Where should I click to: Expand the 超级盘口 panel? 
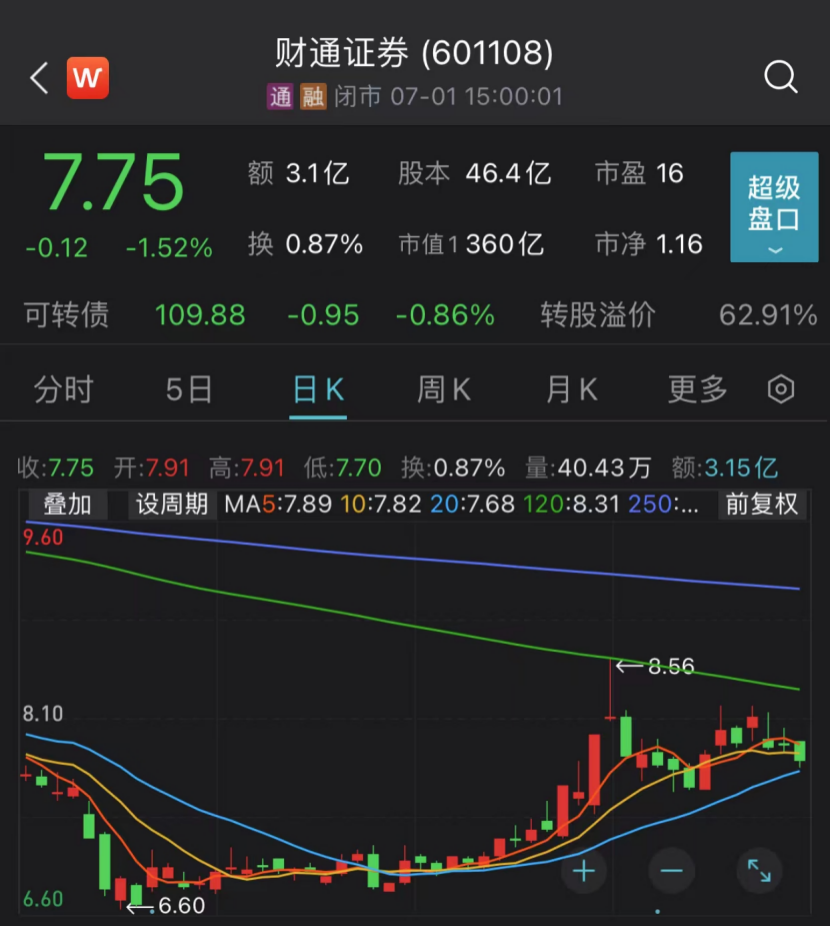[x=774, y=207]
